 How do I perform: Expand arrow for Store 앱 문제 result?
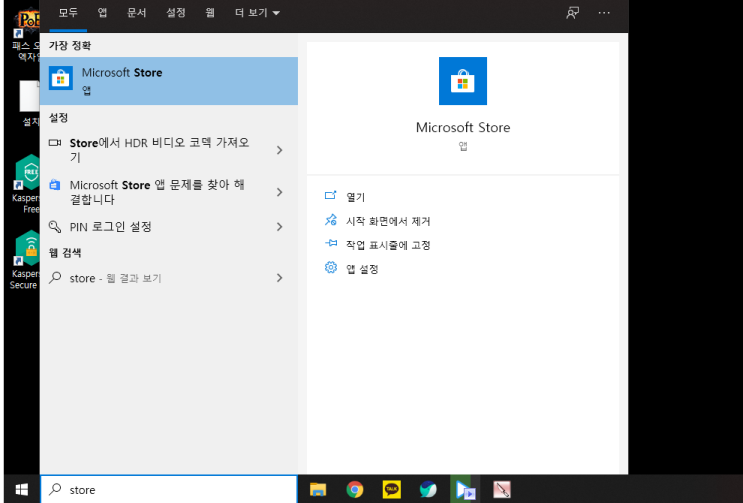tap(280, 192)
